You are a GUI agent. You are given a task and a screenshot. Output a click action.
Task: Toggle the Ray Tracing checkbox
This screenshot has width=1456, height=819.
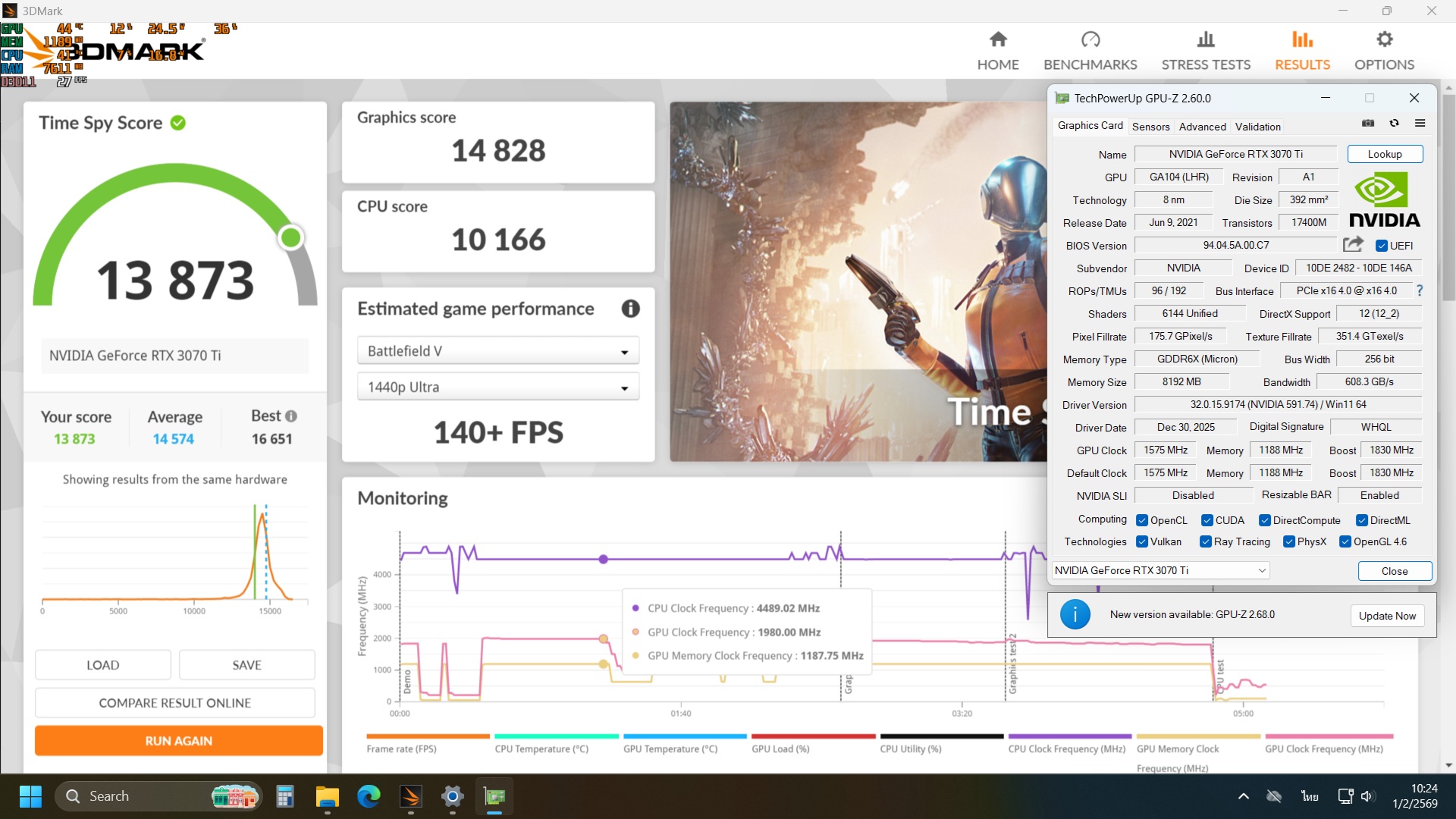point(1206,541)
